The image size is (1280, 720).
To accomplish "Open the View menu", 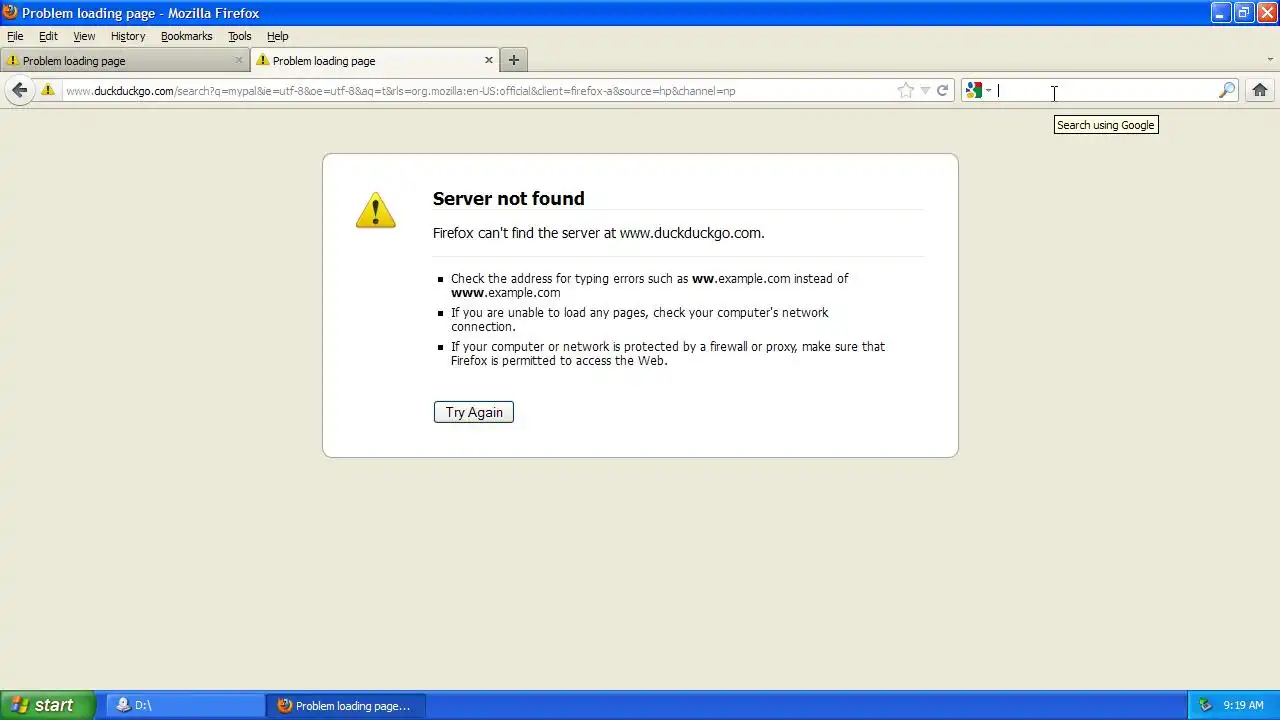I will tap(84, 36).
